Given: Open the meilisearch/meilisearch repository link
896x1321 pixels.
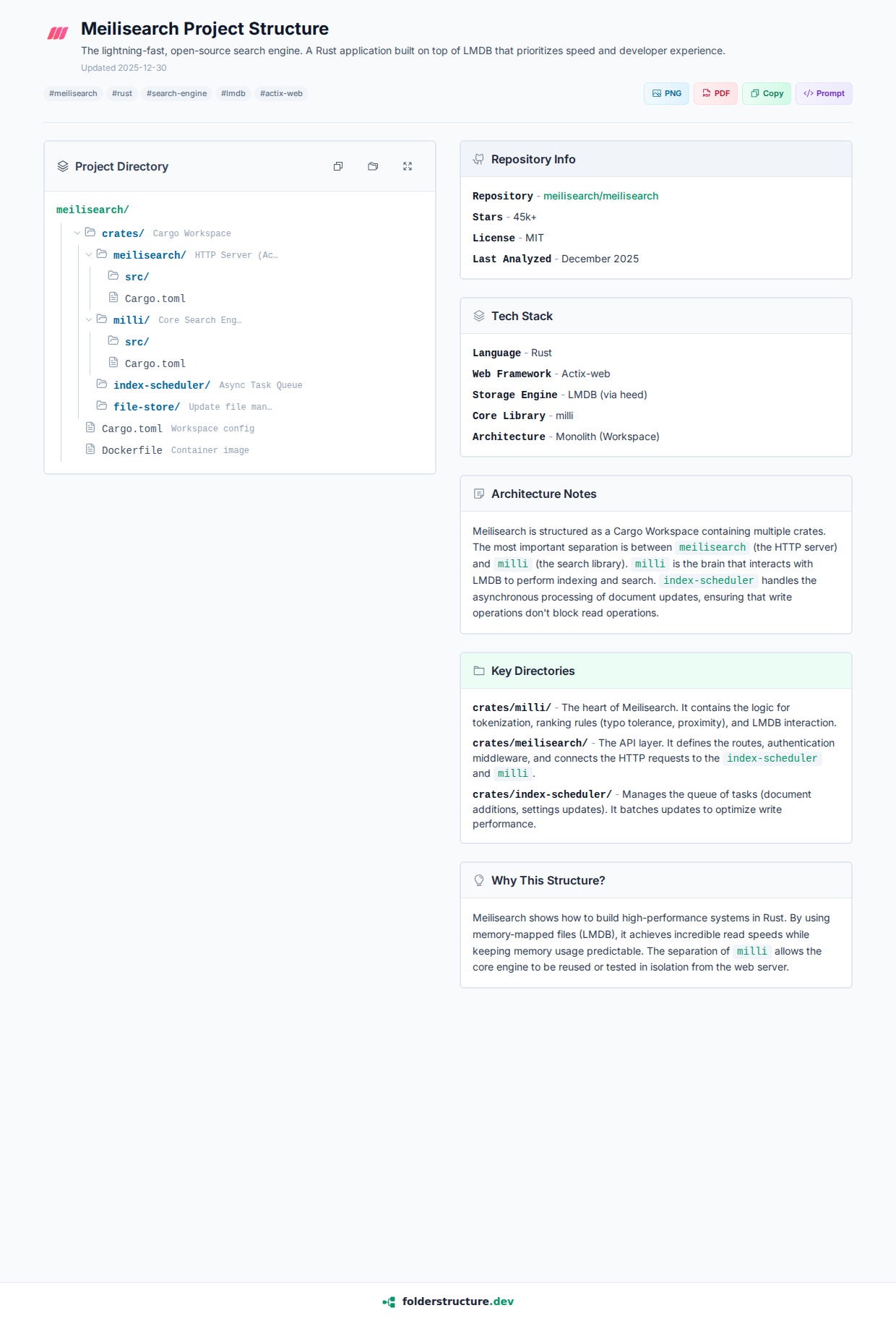Looking at the screenshot, I should 600,196.
